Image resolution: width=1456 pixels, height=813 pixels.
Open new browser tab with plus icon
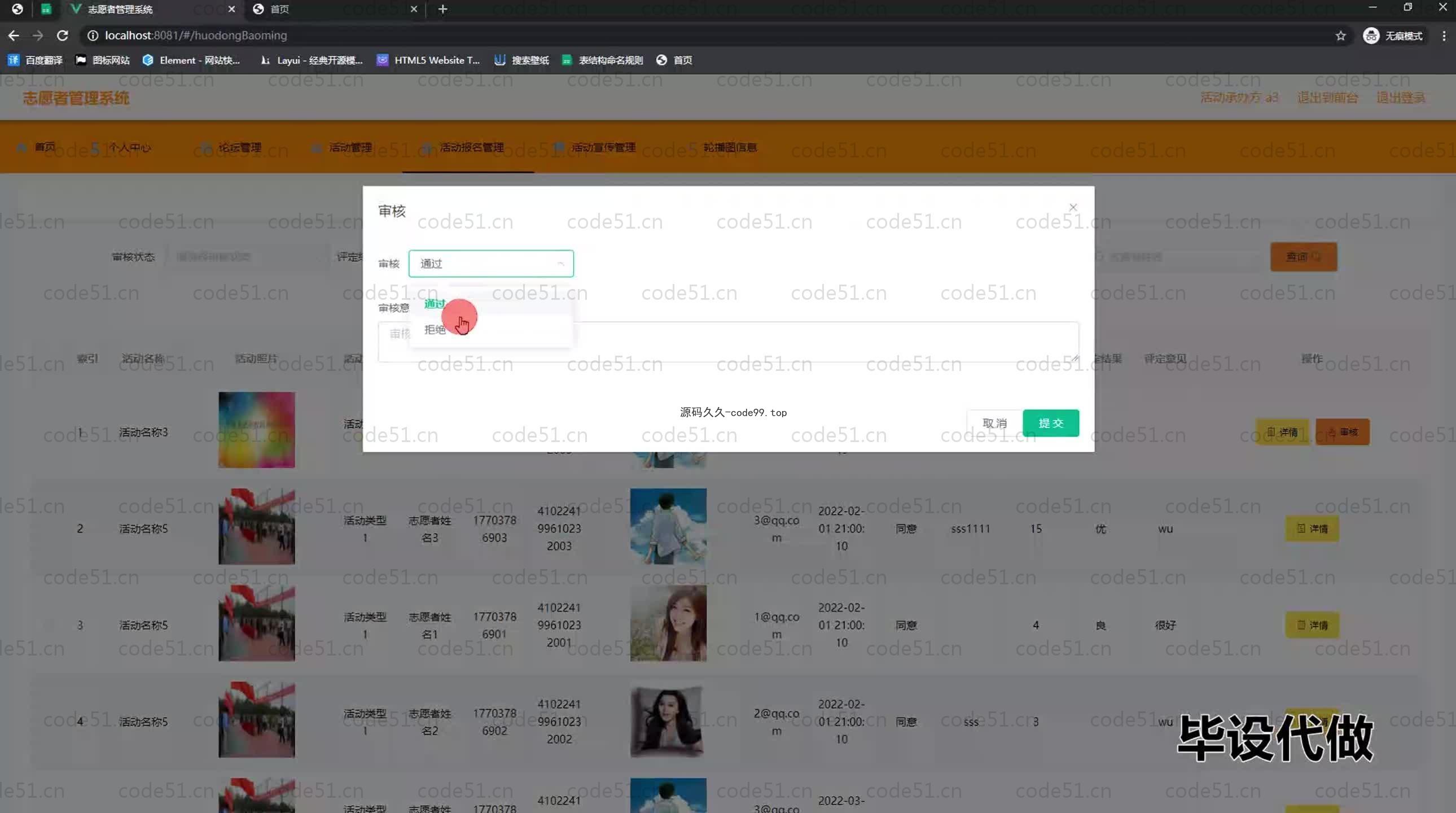click(442, 9)
